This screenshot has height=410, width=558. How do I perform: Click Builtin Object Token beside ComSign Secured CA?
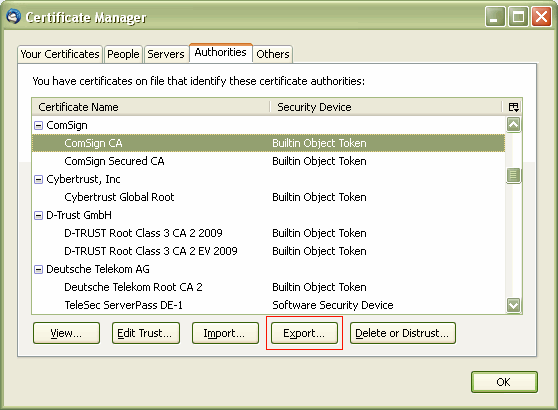click(319, 161)
